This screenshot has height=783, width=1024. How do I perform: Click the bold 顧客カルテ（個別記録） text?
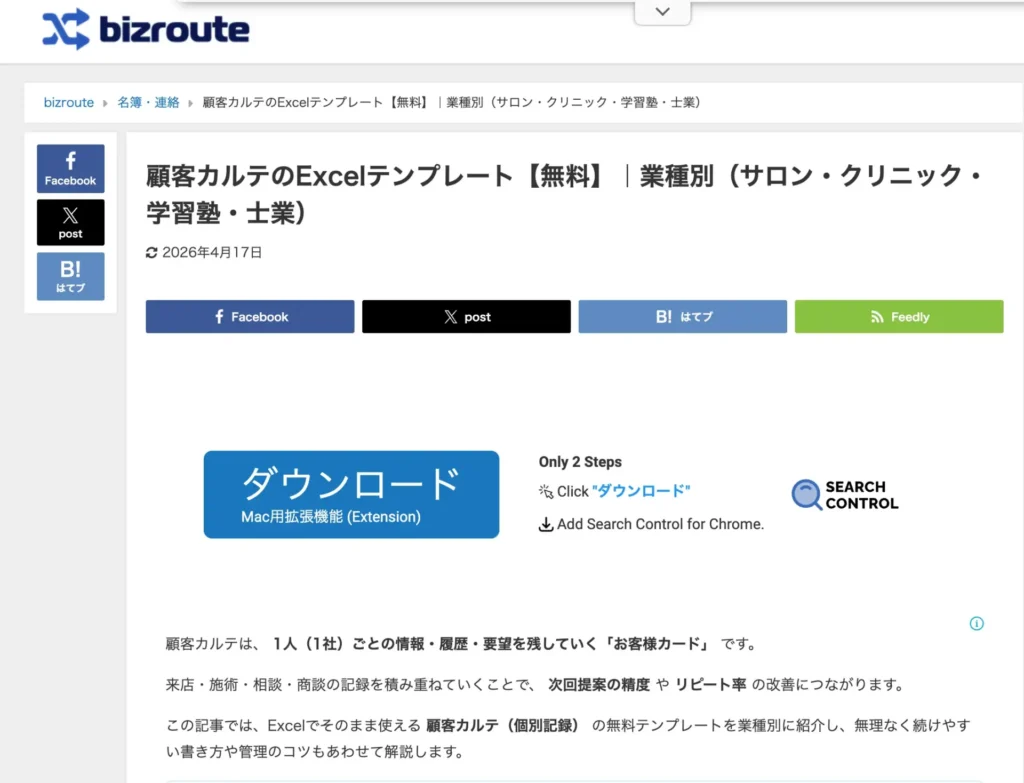click(502, 726)
